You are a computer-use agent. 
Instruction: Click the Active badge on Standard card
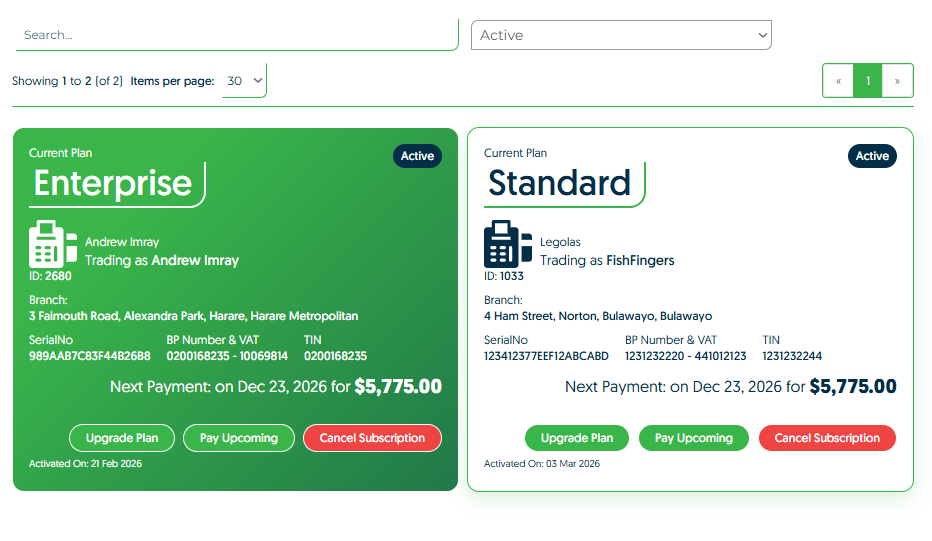(x=872, y=156)
